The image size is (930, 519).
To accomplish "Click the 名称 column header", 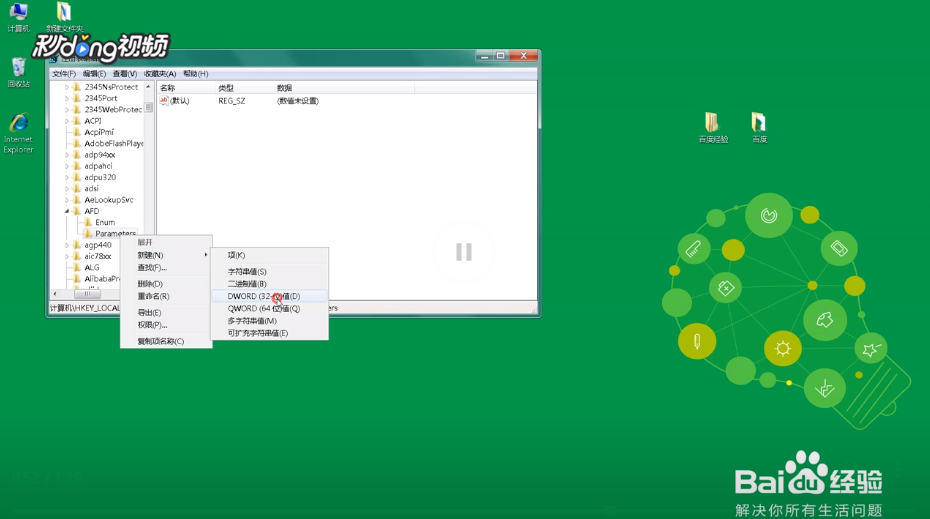I will point(186,88).
